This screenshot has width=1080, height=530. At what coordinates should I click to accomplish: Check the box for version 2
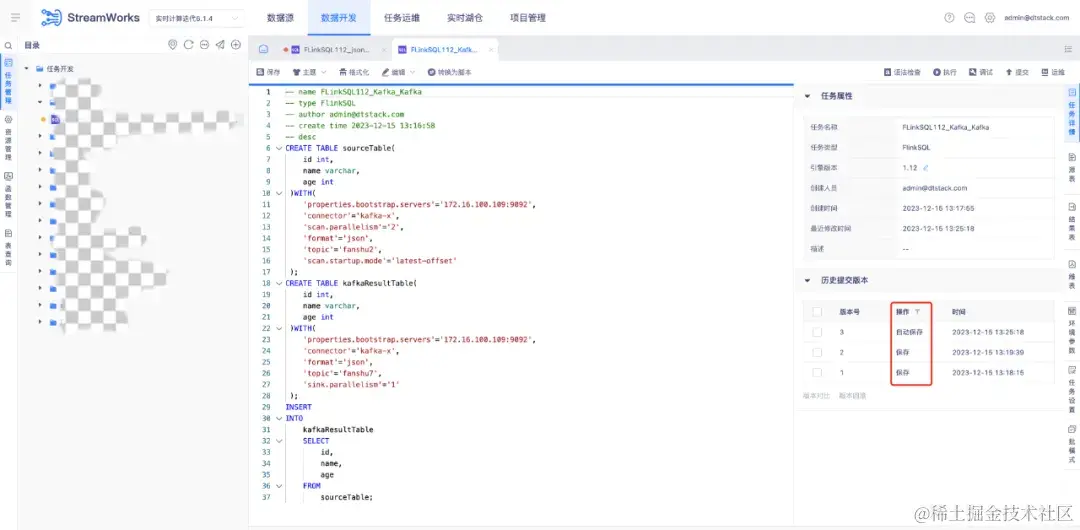817,352
